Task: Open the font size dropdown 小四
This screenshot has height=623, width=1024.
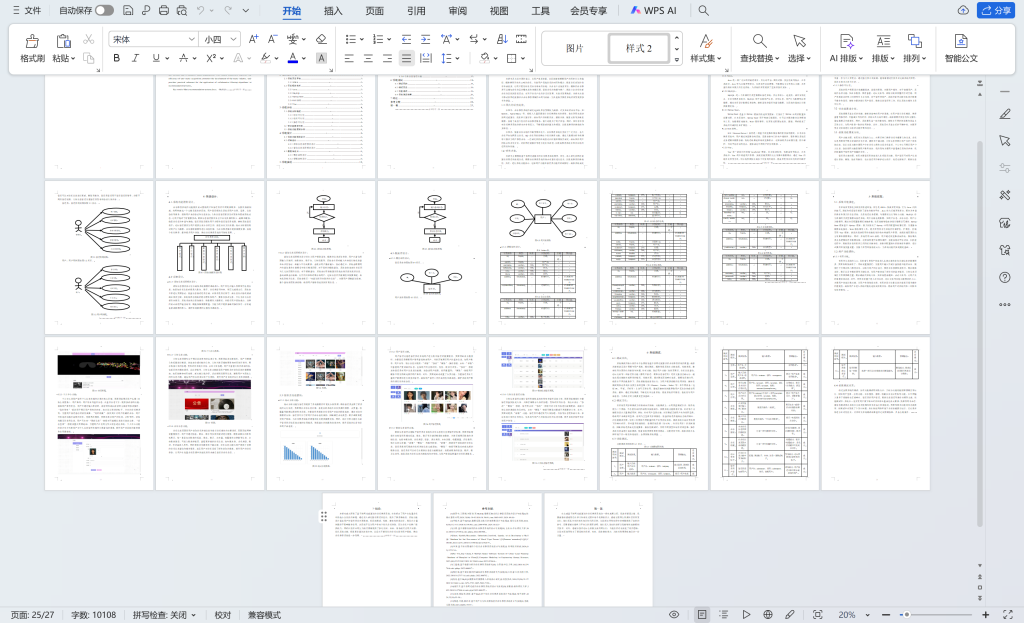Action: 233,39
